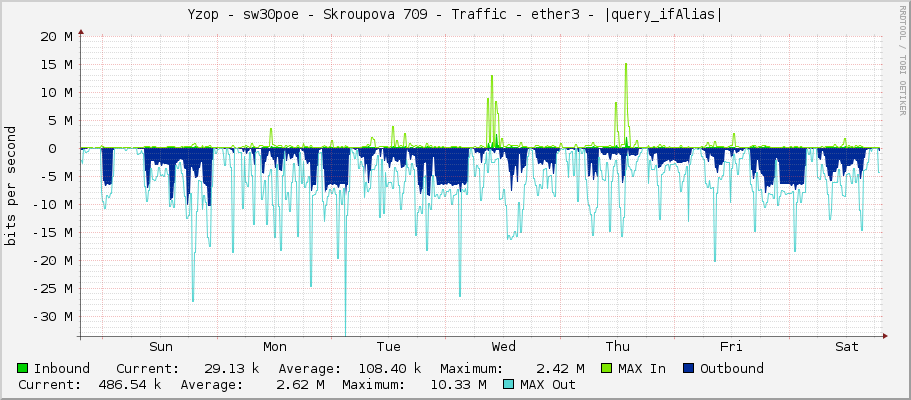
Task: Click the '-10 M' y-axis label
Action: [52, 205]
